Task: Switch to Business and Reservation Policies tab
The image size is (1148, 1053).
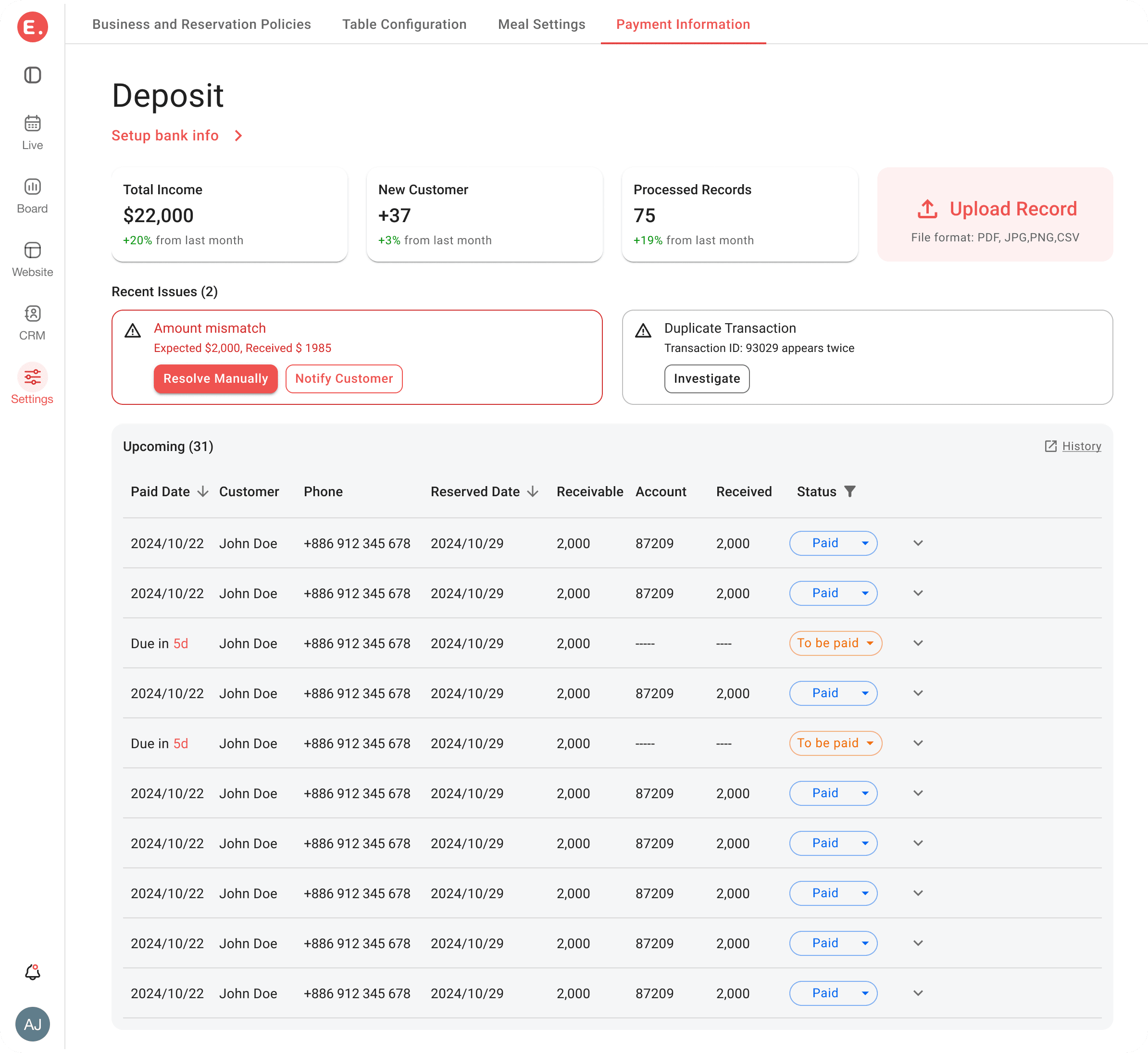Action: coord(202,25)
